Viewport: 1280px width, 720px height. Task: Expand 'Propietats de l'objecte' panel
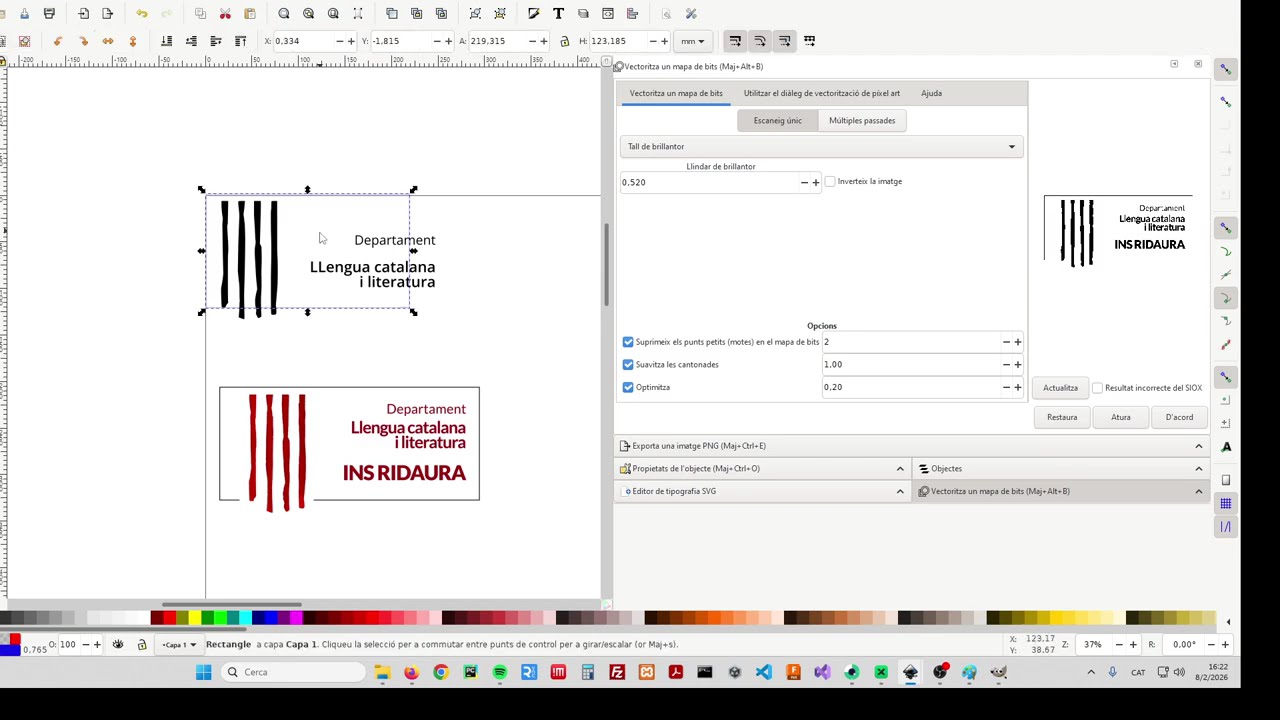click(x=762, y=468)
